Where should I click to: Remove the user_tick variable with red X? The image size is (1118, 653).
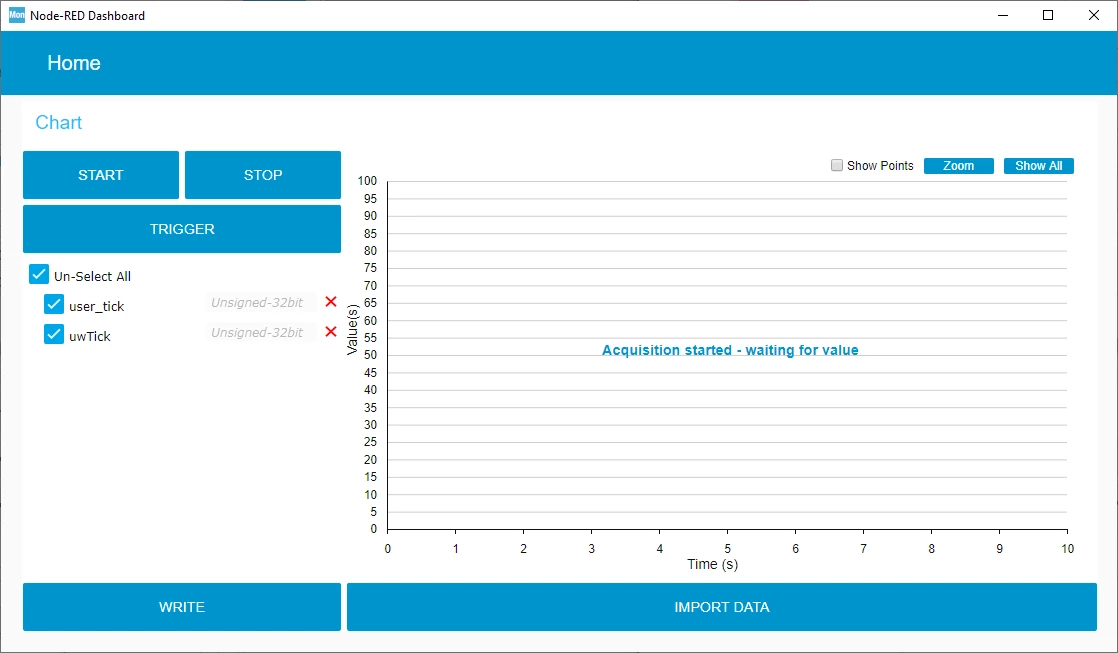(331, 302)
